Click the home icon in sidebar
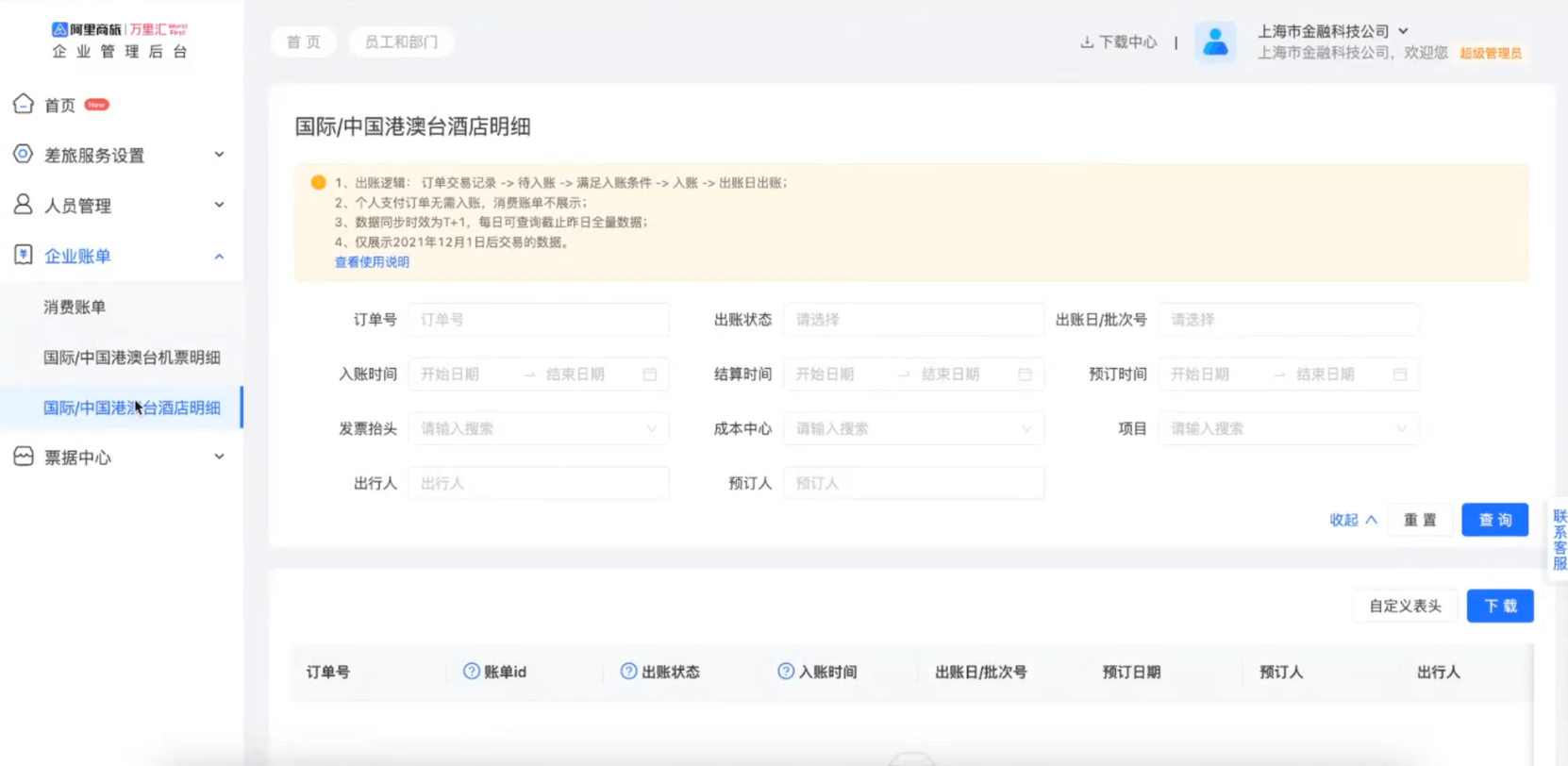 [24, 104]
